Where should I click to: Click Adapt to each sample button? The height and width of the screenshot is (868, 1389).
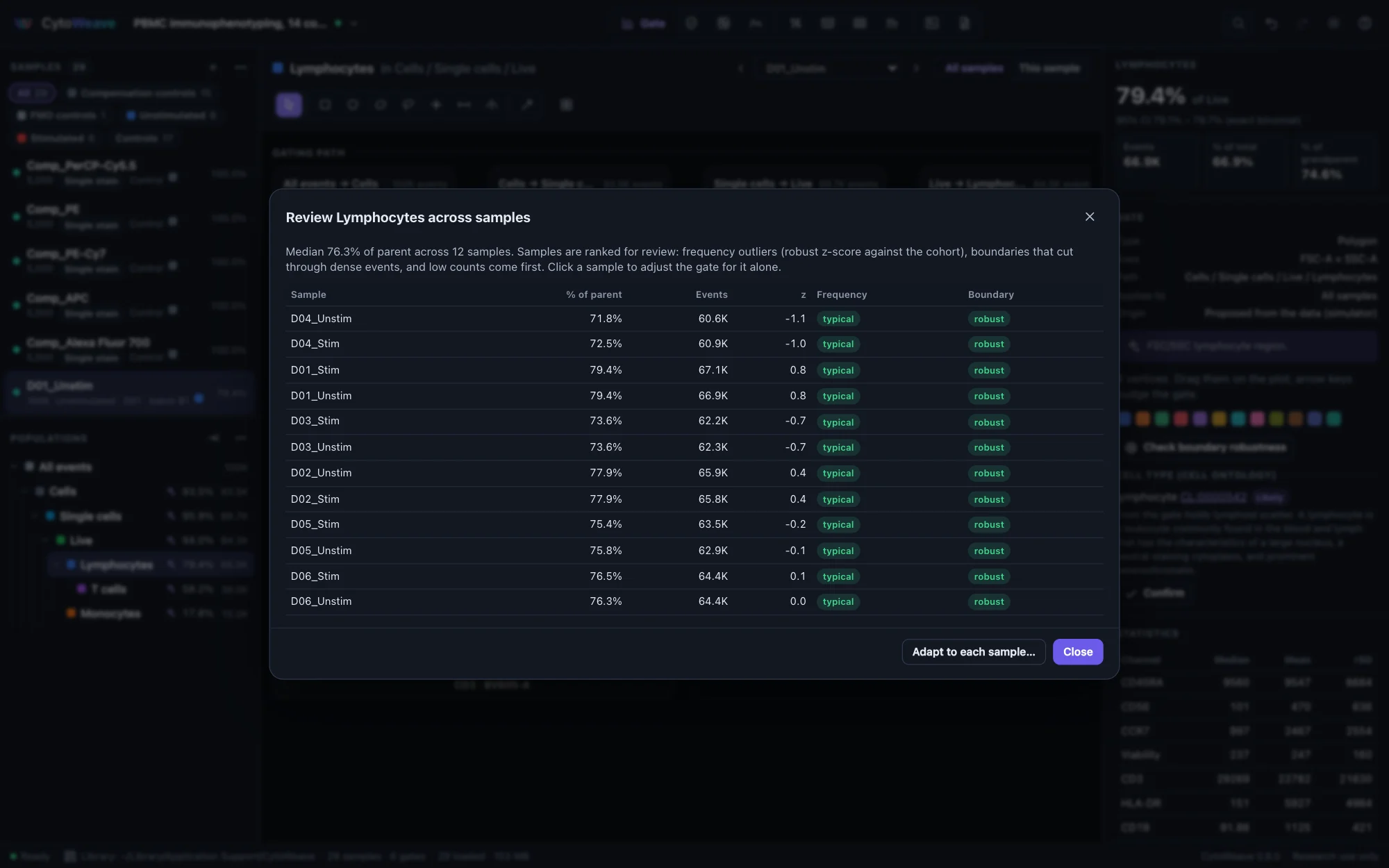[x=974, y=652]
